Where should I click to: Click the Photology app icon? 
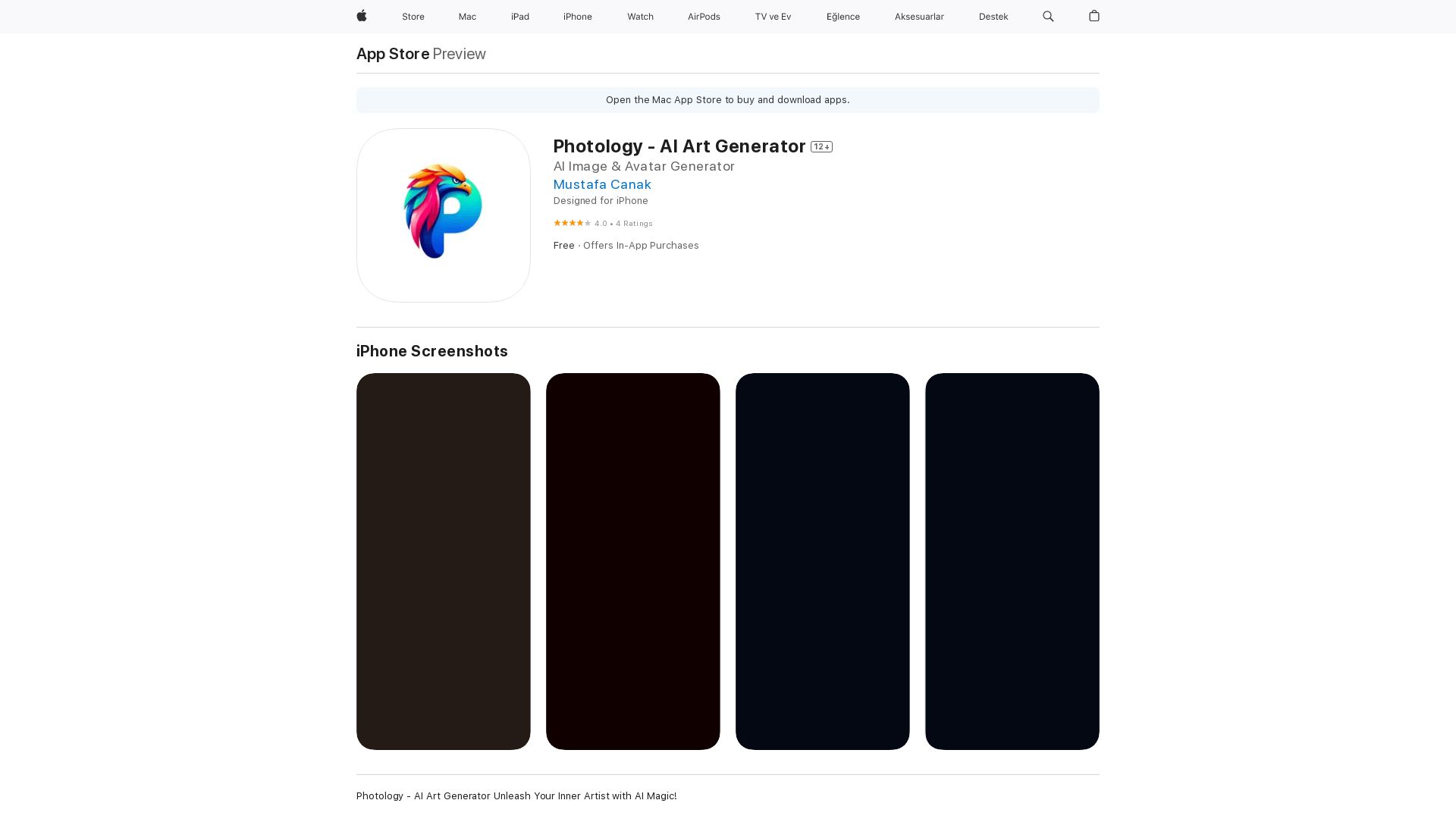(x=443, y=215)
